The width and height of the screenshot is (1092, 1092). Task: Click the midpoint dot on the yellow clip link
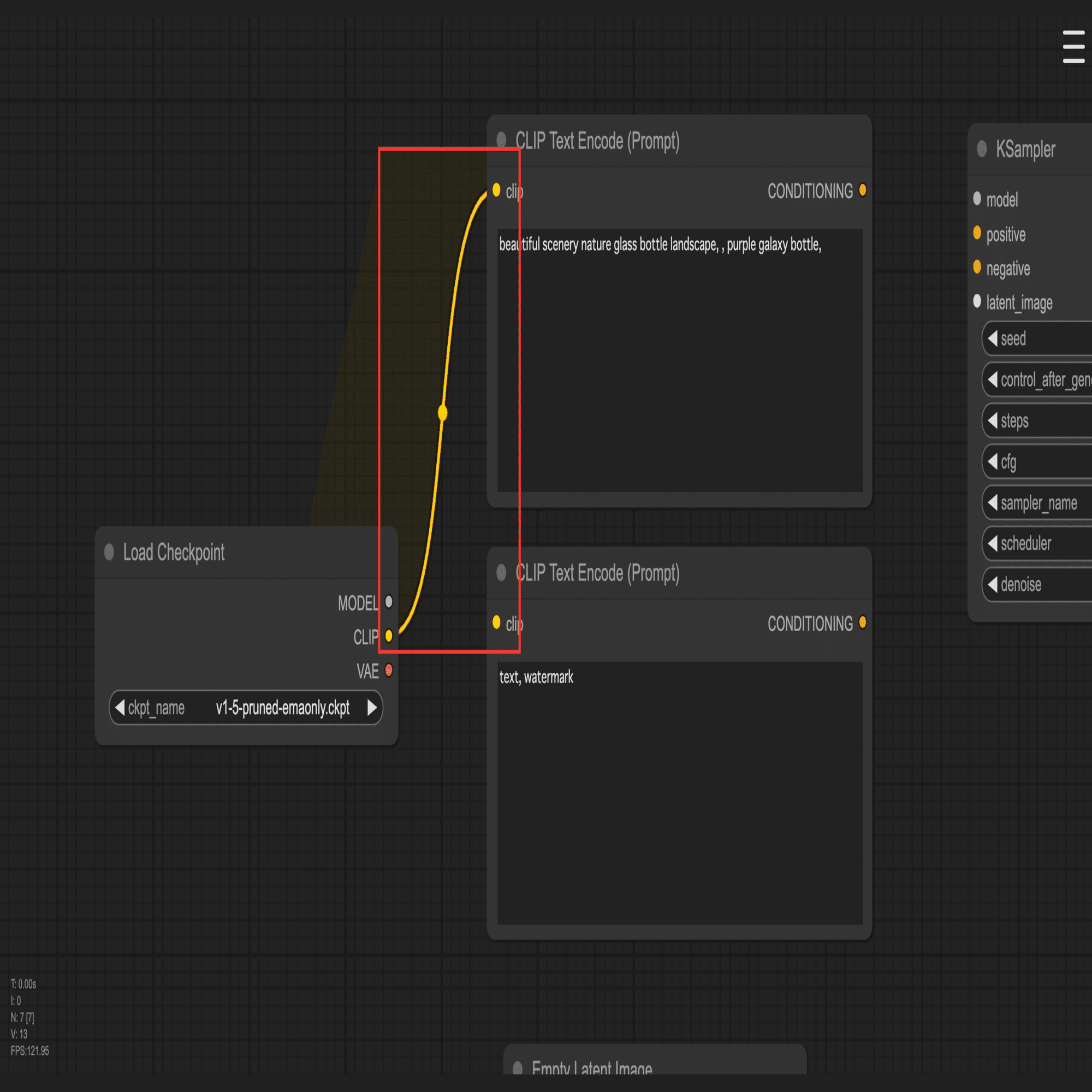443,413
